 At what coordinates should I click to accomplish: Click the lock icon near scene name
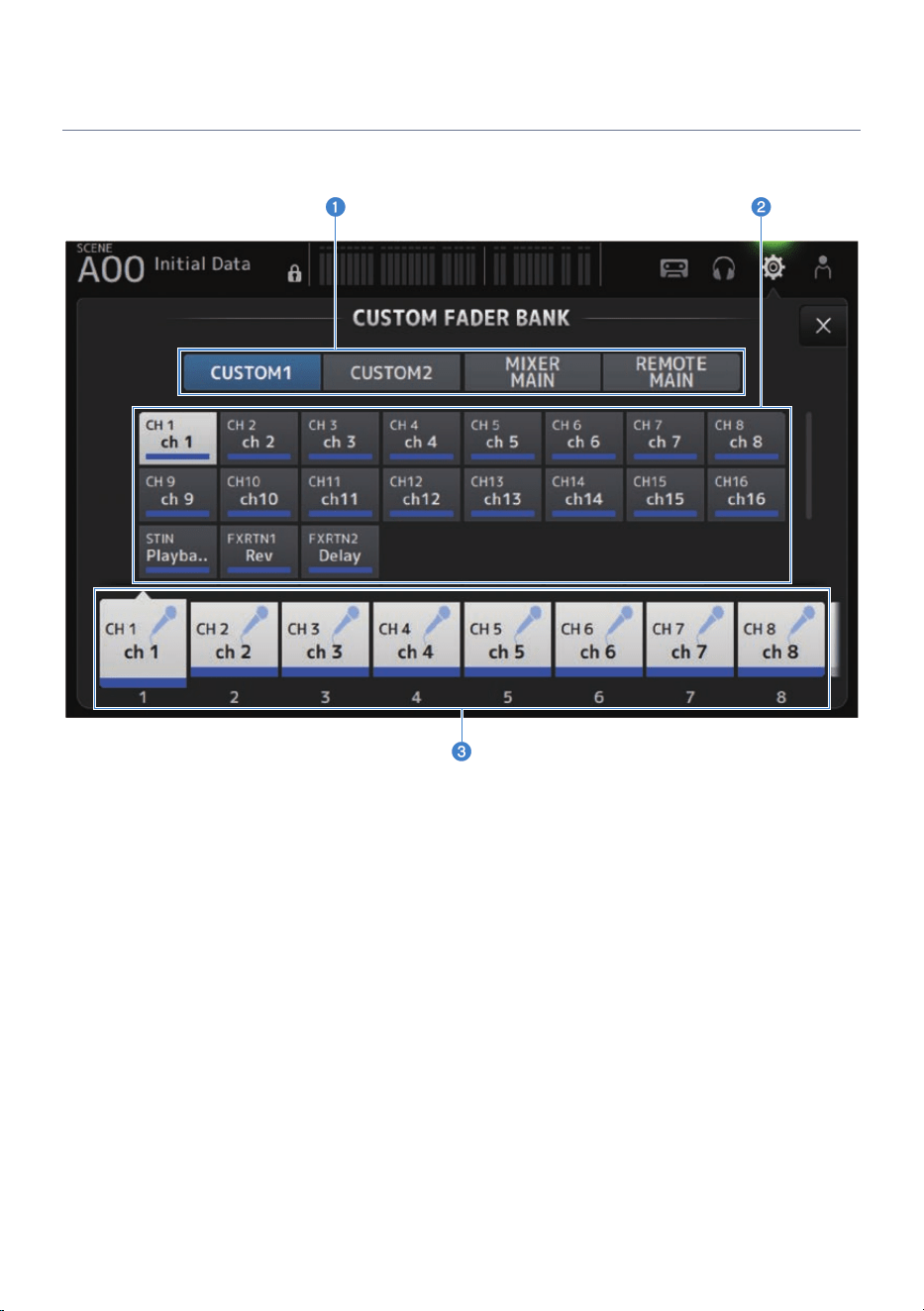coord(294,274)
